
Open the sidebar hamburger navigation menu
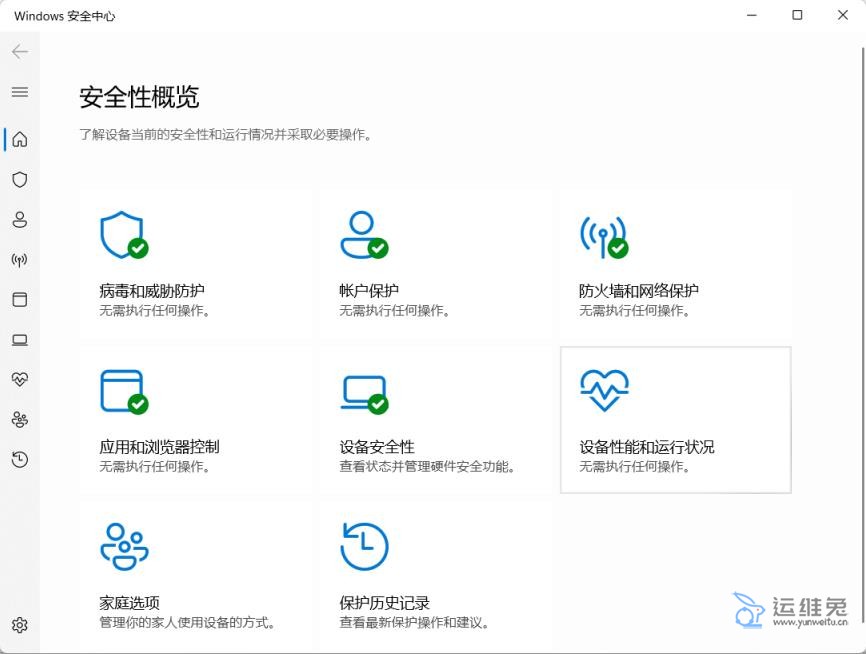point(19,92)
